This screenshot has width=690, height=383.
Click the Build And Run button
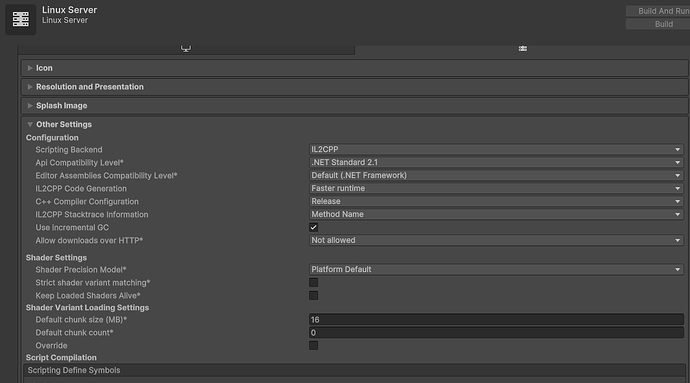point(658,11)
